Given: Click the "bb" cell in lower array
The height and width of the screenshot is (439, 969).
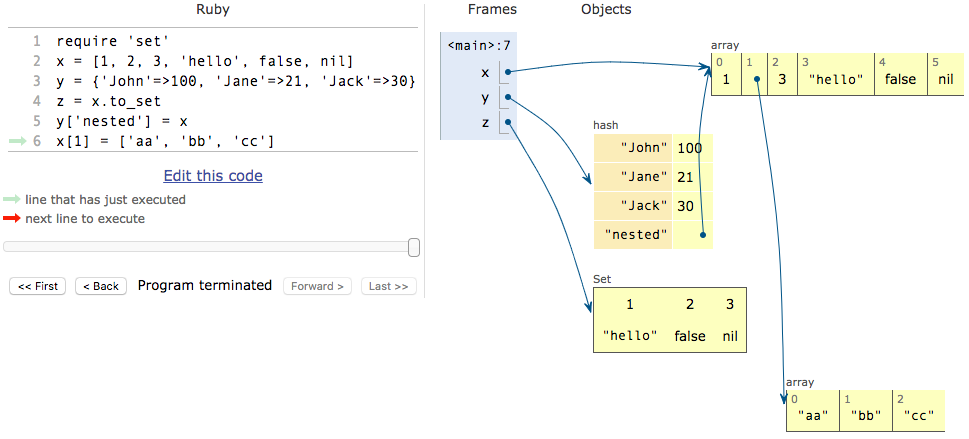Looking at the screenshot, I should [865, 414].
